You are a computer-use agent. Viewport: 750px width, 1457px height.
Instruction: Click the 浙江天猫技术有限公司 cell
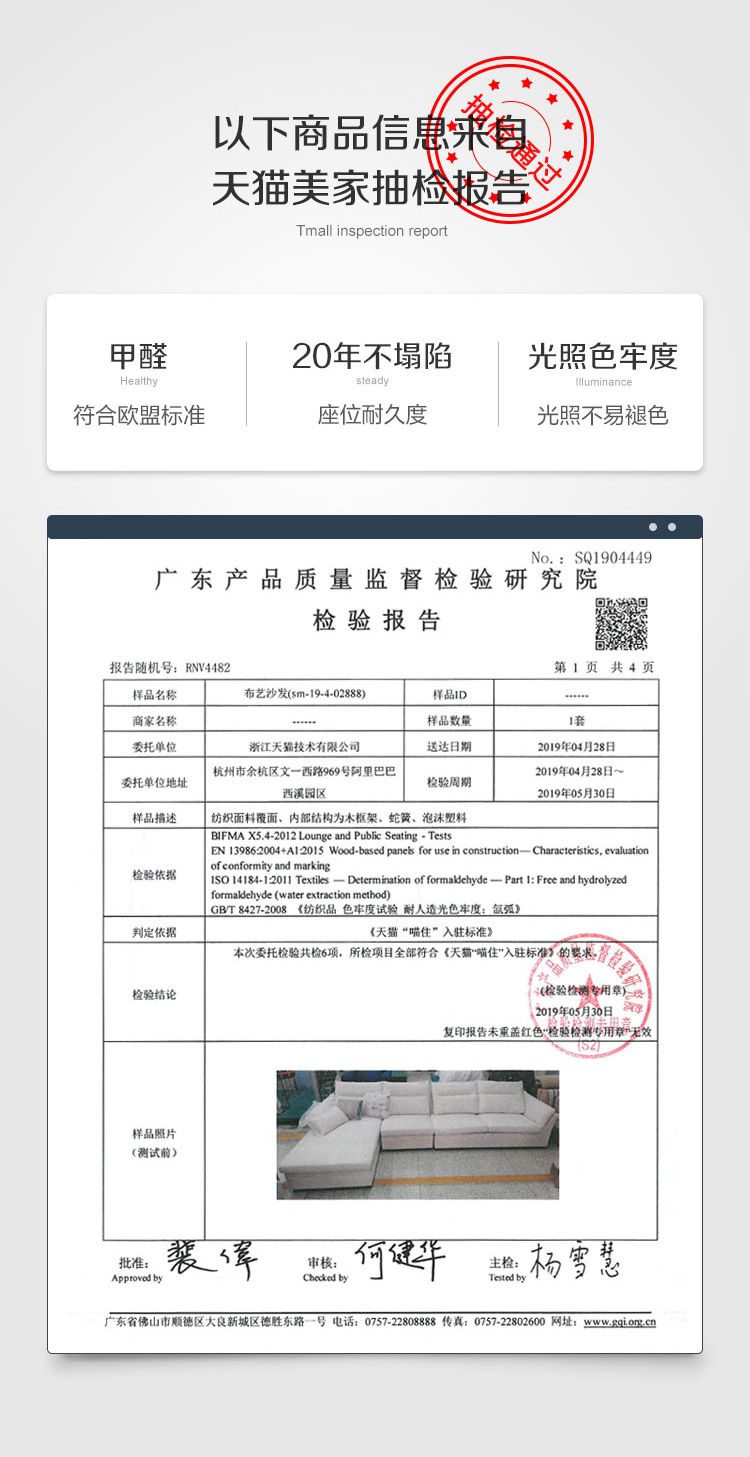(x=304, y=746)
